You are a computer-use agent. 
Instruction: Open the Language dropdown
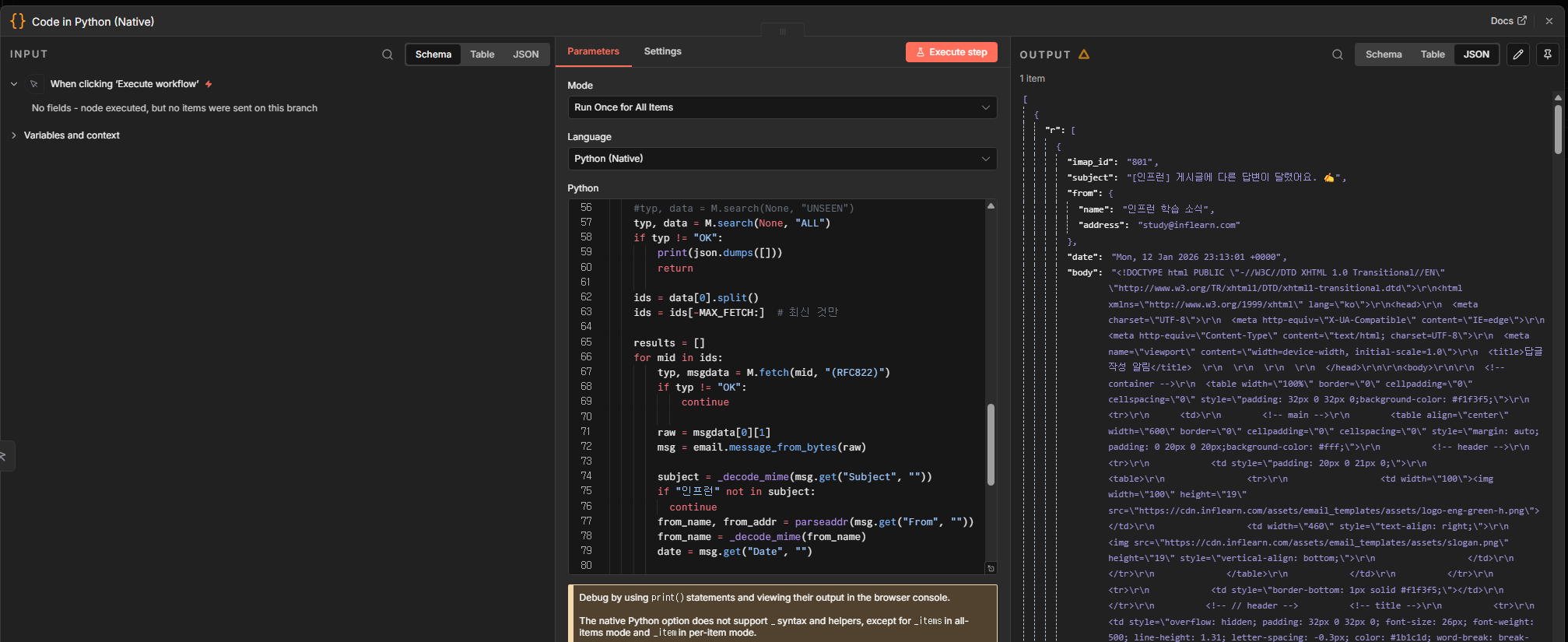pos(781,159)
